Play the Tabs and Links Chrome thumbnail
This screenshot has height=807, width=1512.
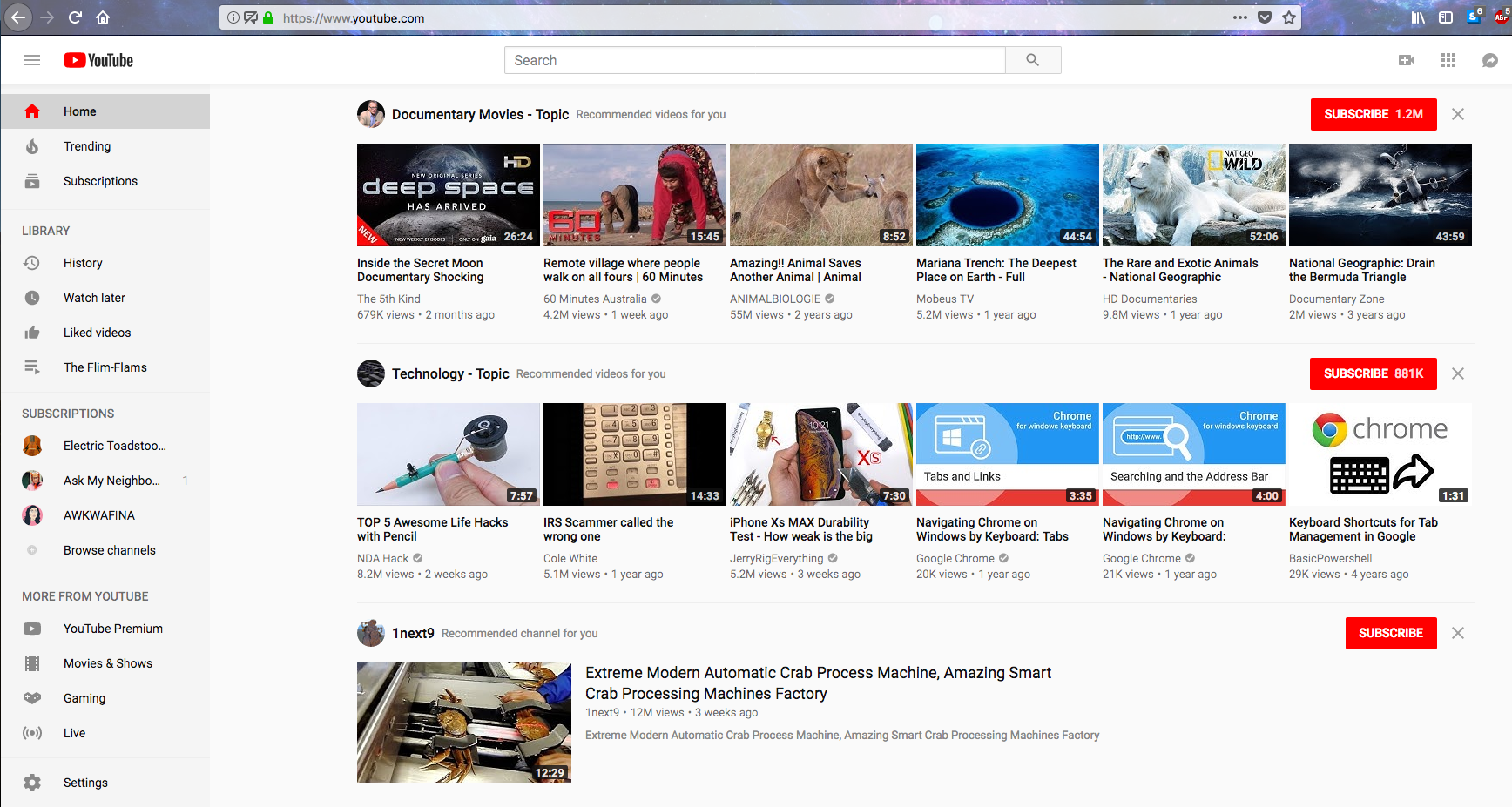tap(1008, 454)
